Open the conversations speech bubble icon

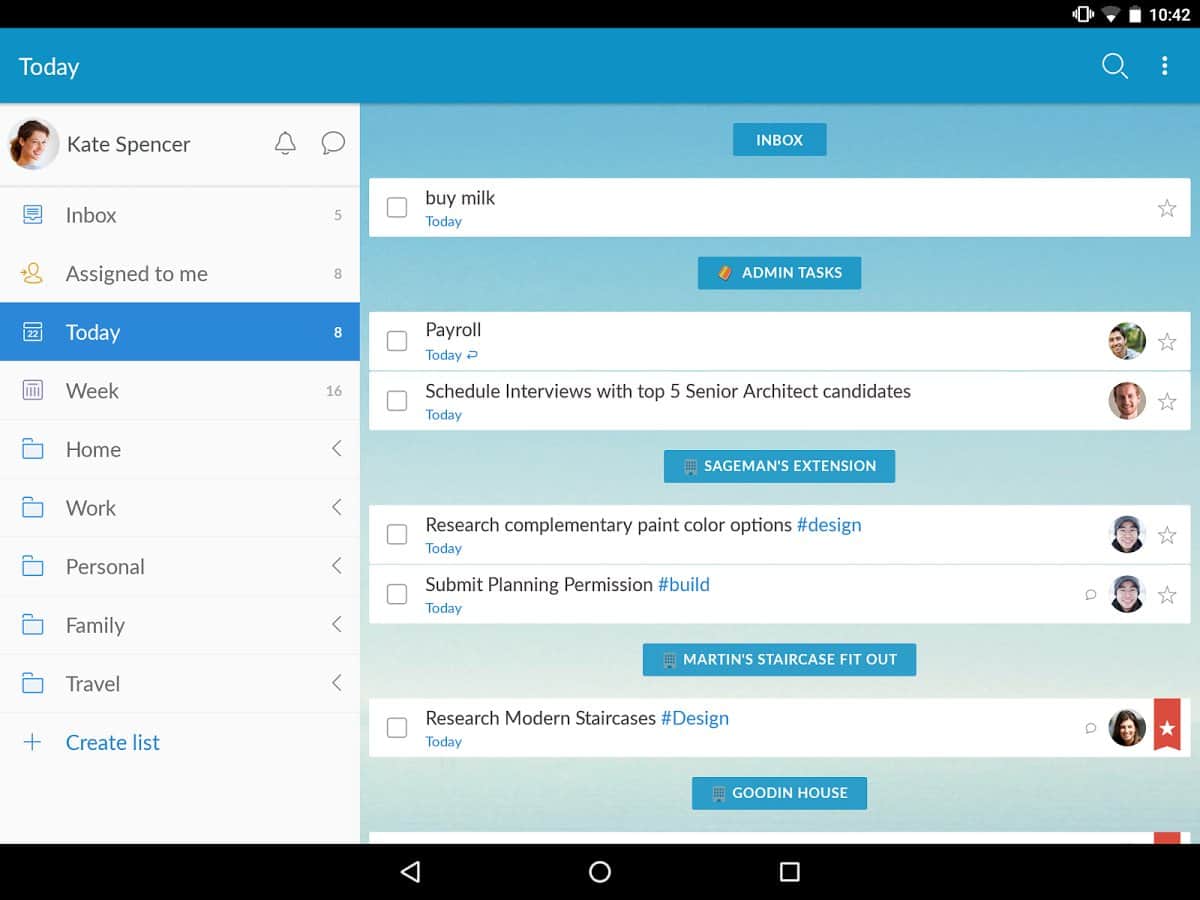click(x=333, y=143)
